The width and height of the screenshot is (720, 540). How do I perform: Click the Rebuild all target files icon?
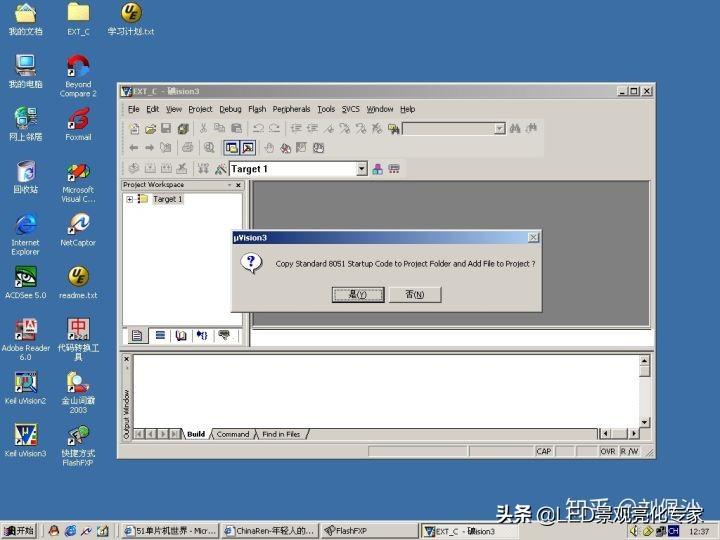pyautogui.click(x=166, y=169)
